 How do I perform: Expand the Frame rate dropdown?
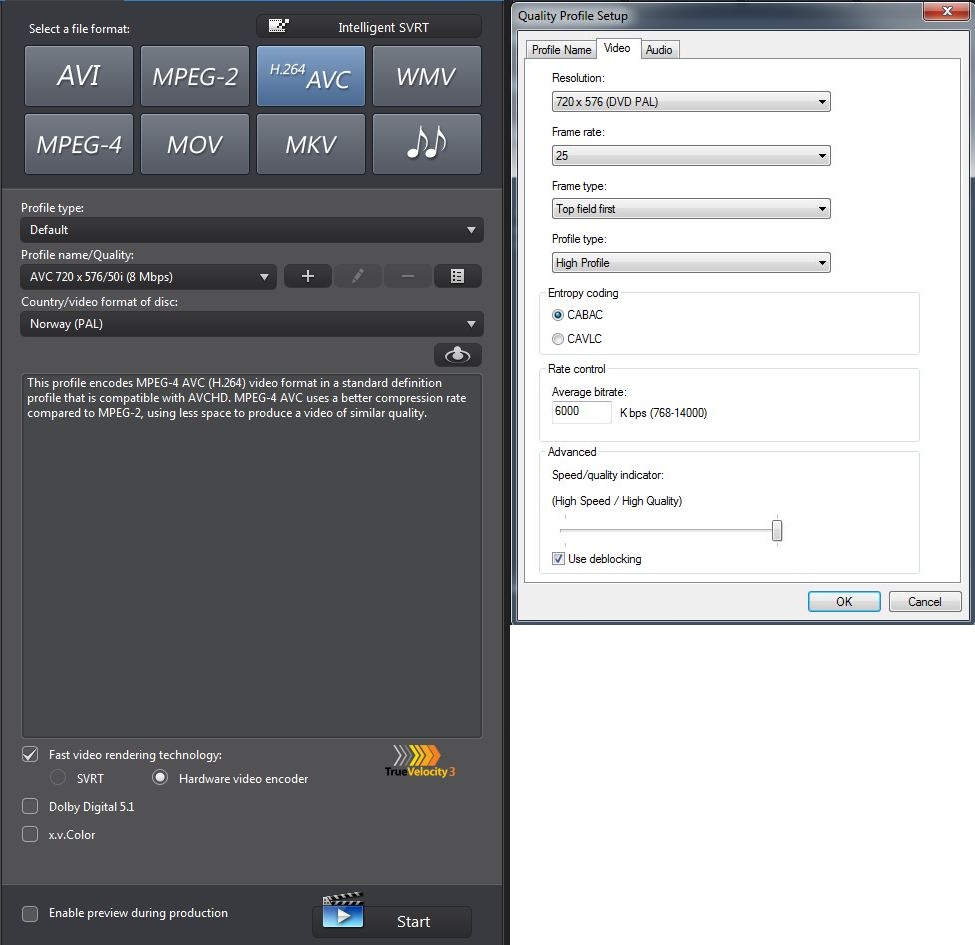[691, 155]
